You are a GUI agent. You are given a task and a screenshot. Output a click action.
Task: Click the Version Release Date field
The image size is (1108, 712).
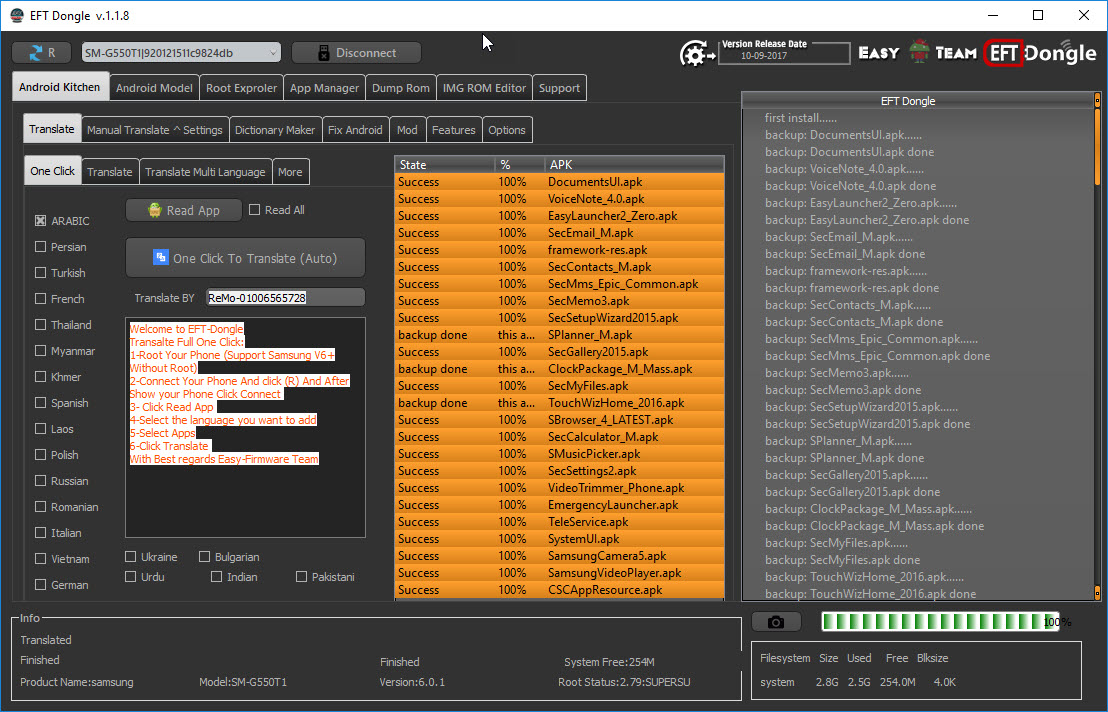pos(784,53)
